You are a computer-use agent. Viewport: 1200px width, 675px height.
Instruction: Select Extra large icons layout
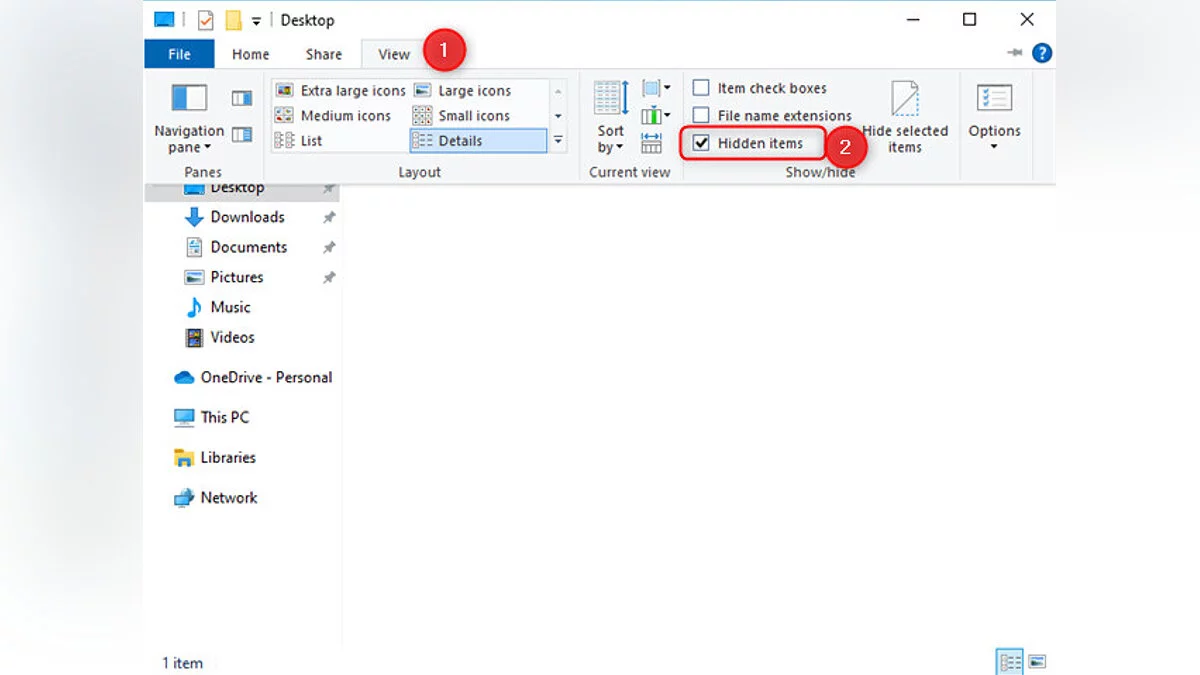340,91
